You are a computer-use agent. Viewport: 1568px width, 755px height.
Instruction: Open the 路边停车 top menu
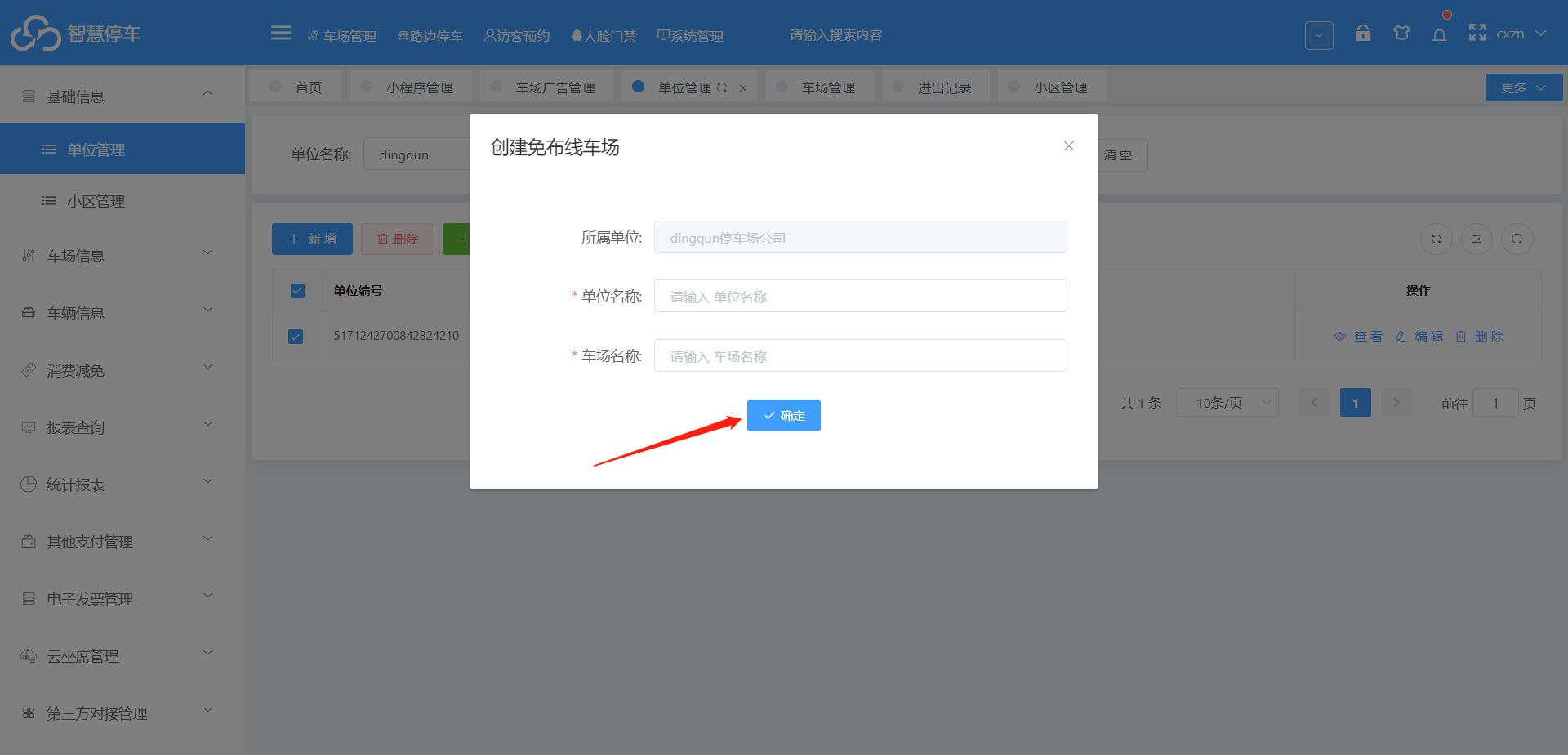[x=430, y=36]
